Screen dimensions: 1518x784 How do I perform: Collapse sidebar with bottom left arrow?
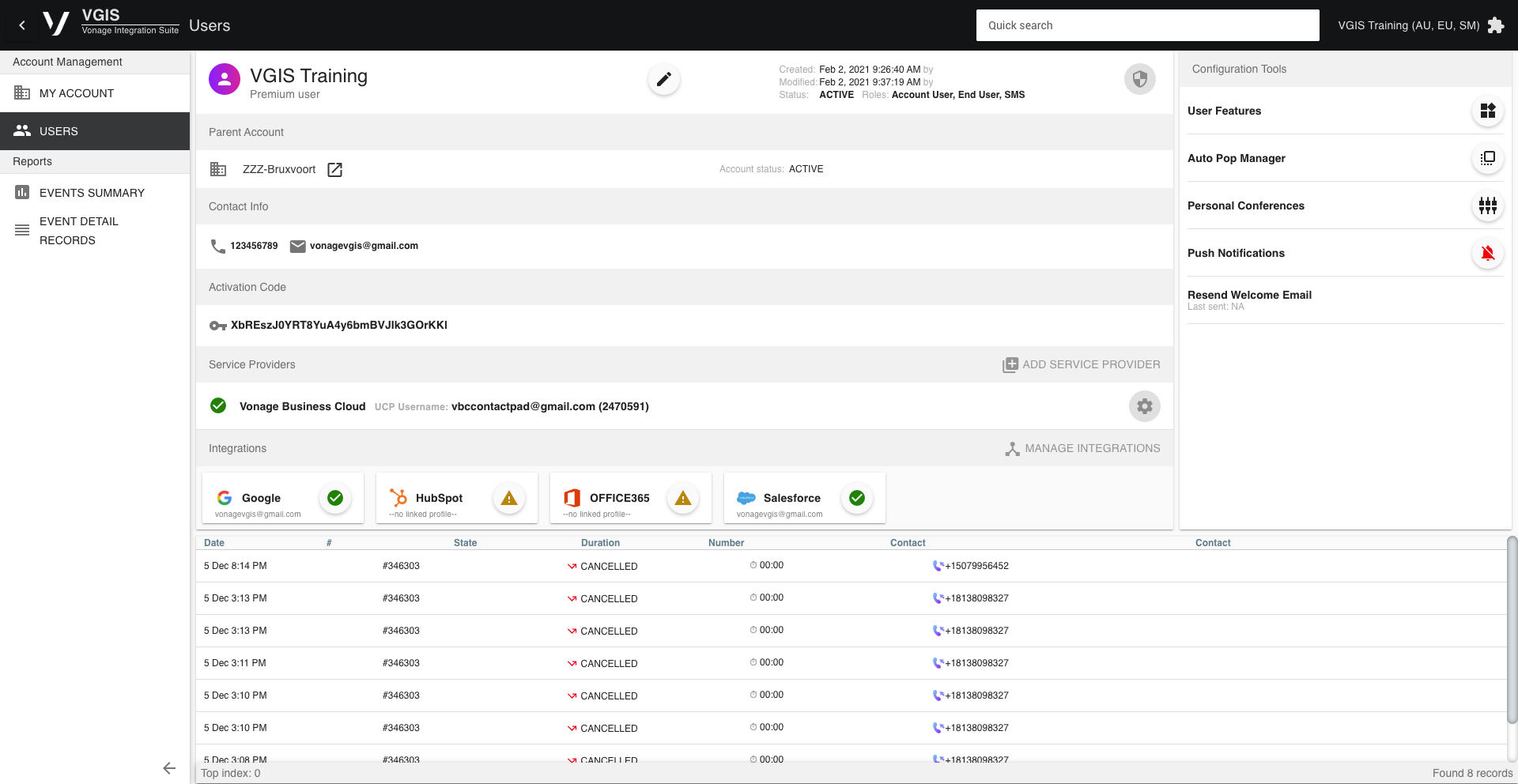coord(169,768)
